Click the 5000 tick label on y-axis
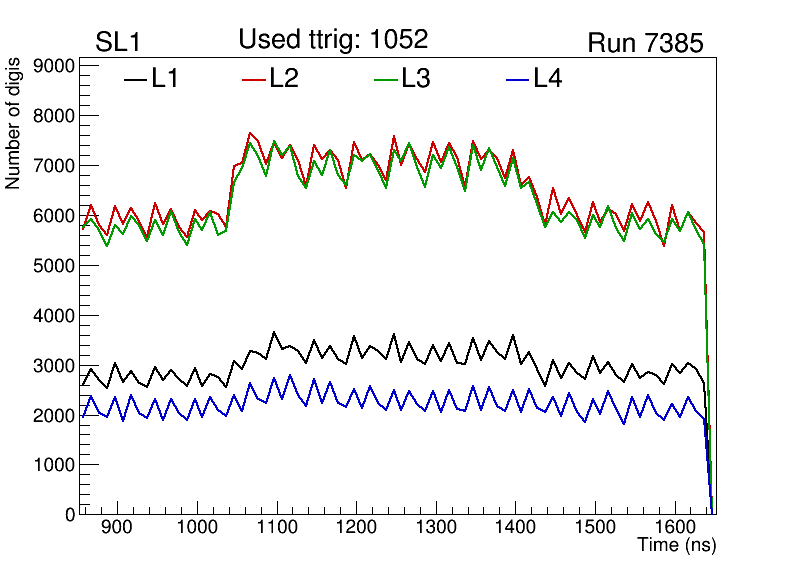 coord(55,266)
